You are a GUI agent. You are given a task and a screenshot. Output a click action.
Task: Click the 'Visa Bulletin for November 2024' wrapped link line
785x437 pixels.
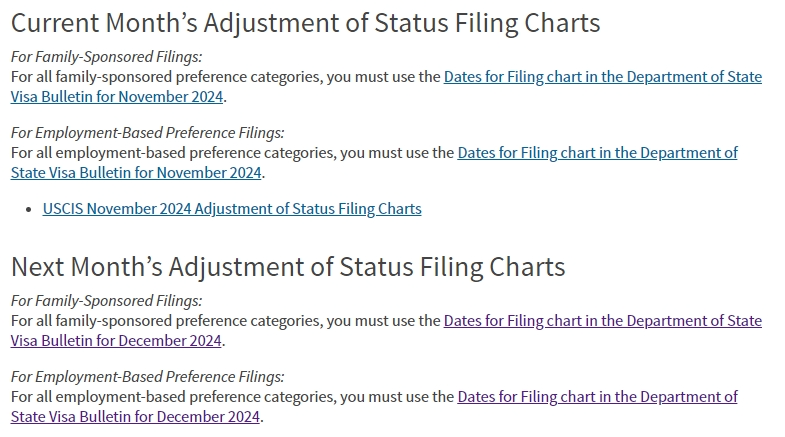click(117, 97)
